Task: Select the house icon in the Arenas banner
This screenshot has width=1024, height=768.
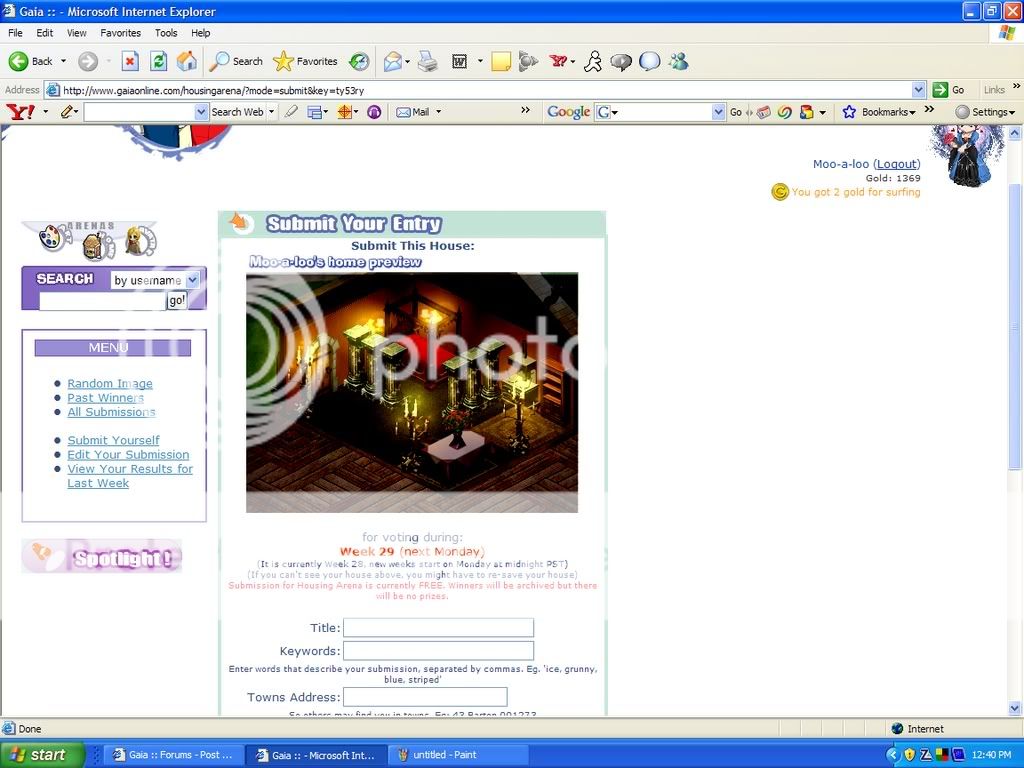Action: [93, 247]
